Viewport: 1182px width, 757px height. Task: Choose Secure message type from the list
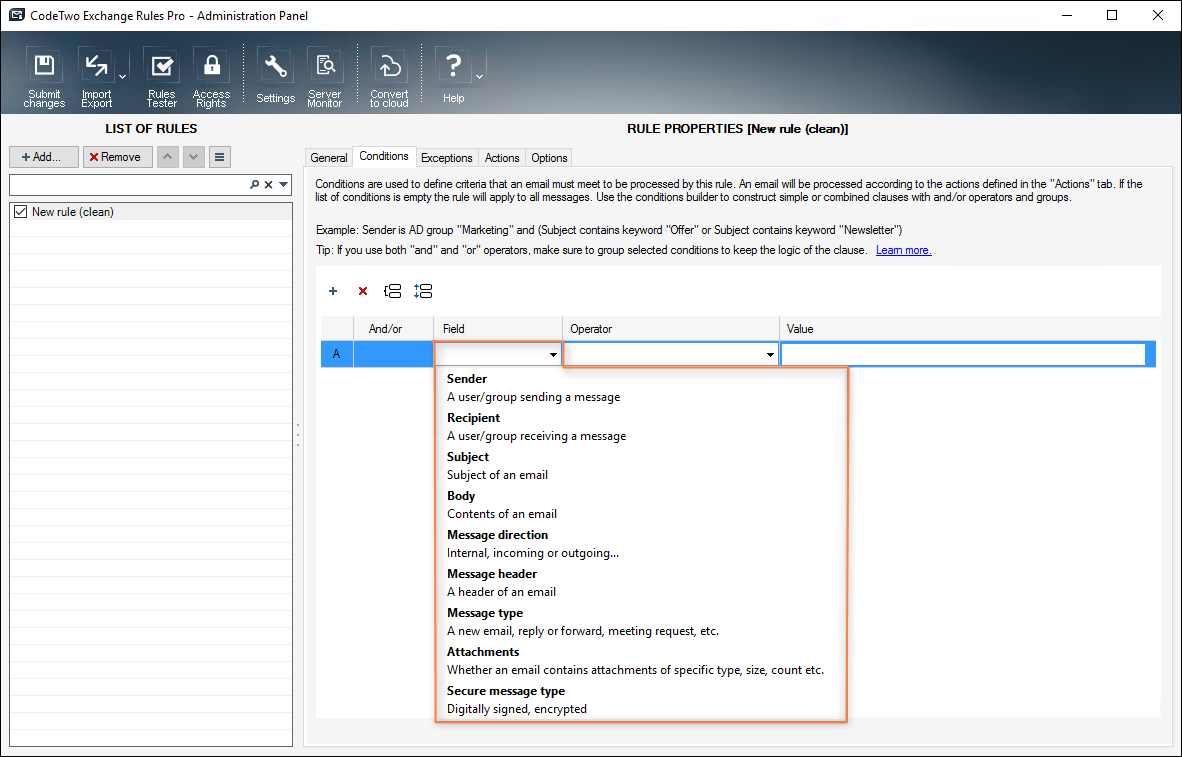641,700
